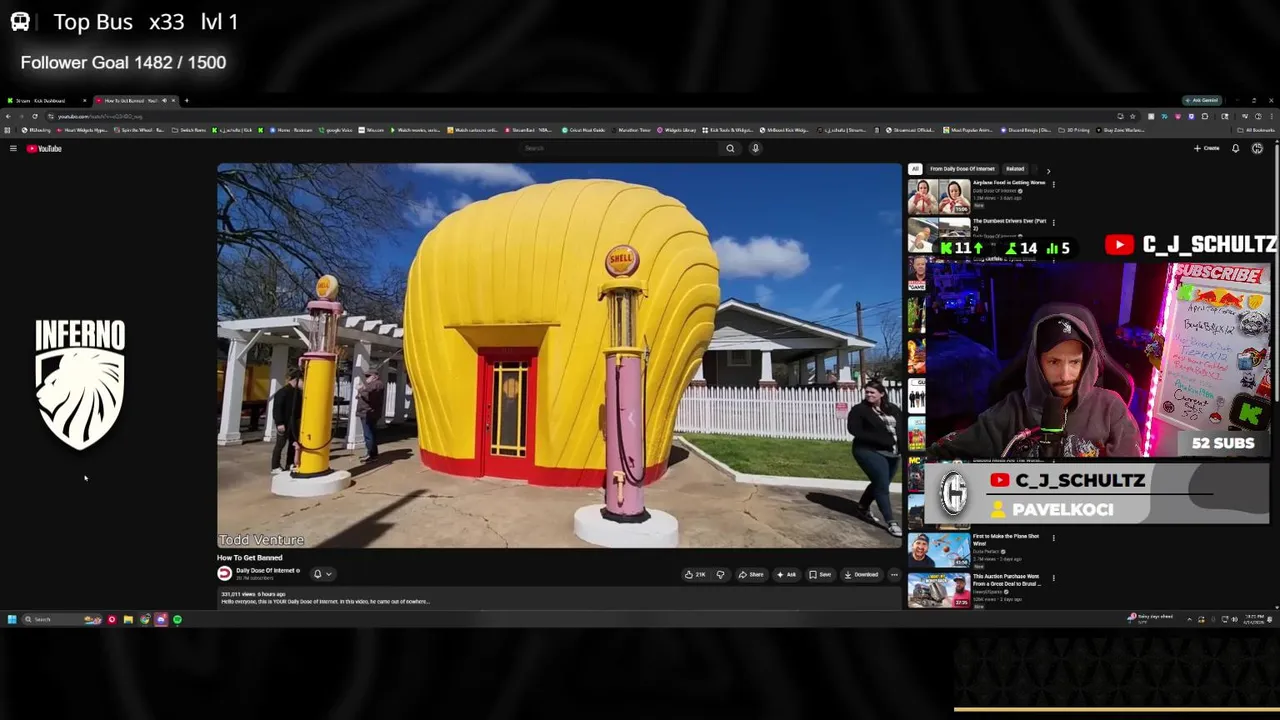The image size is (1280, 720).
Task: Open options for First to Make the Plane Shot
Action: tap(1053, 538)
